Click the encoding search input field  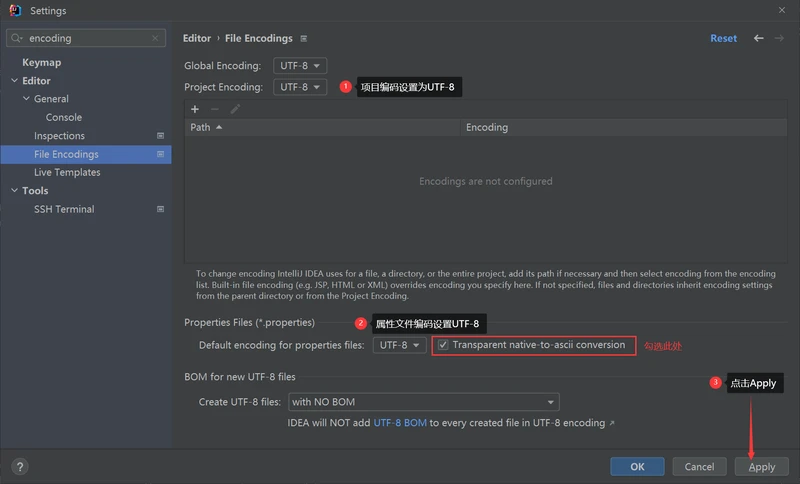(x=85, y=39)
